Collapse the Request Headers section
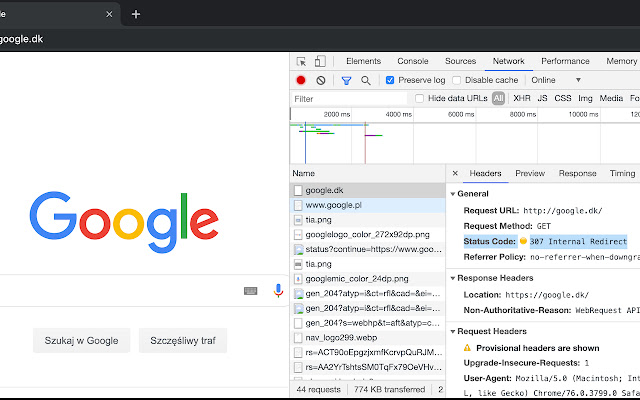 point(453,332)
